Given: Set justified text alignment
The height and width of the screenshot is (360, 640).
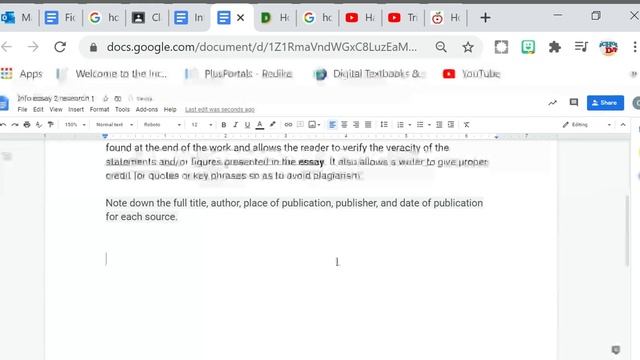Looking at the screenshot, I should tap(368, 124).
